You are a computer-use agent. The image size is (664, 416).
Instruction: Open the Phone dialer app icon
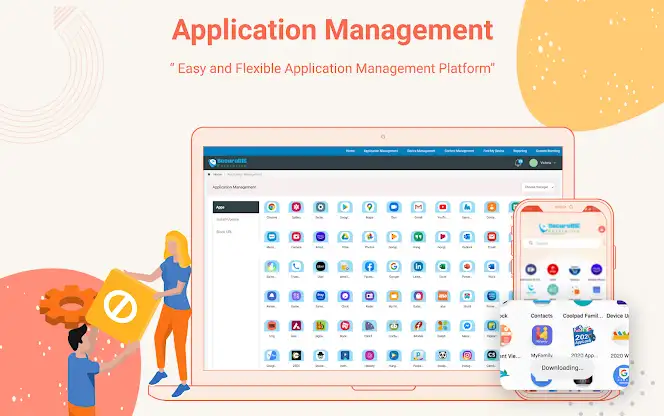pyautogui.click(x=296, y=266)
